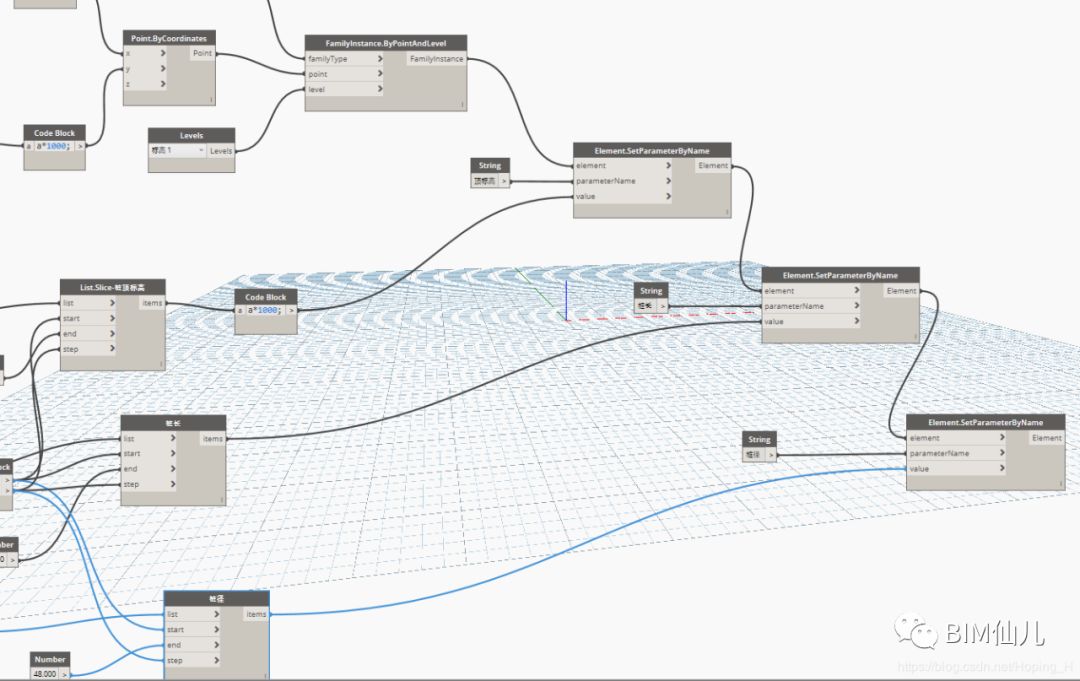The width and height of the screenshot is (1080, 681).
Task: Click element port on SetParameterByName fed by FamilyInstance
Action: tap(623, 165)
